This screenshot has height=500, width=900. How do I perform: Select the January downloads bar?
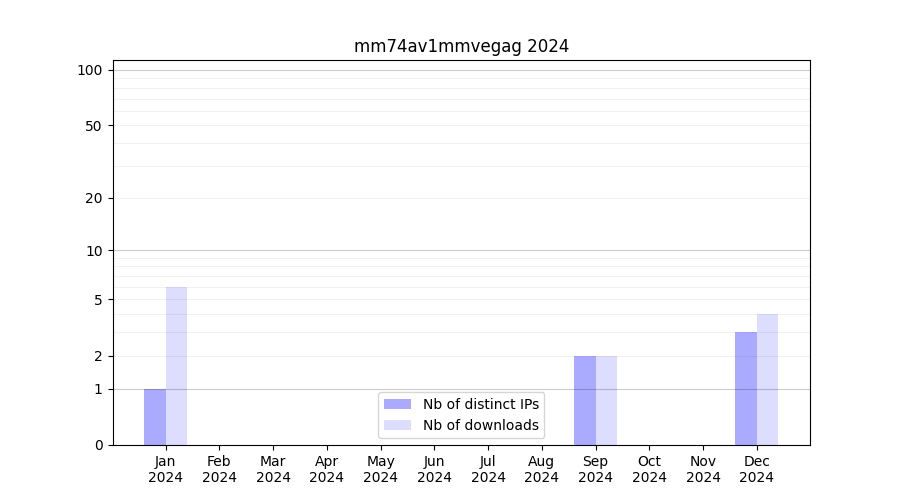[x=176, y=366]
